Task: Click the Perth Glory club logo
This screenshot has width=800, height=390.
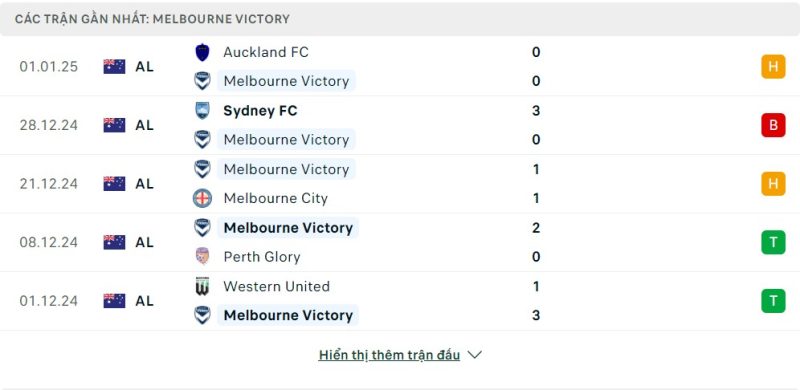Action: (x=203, y=256)
